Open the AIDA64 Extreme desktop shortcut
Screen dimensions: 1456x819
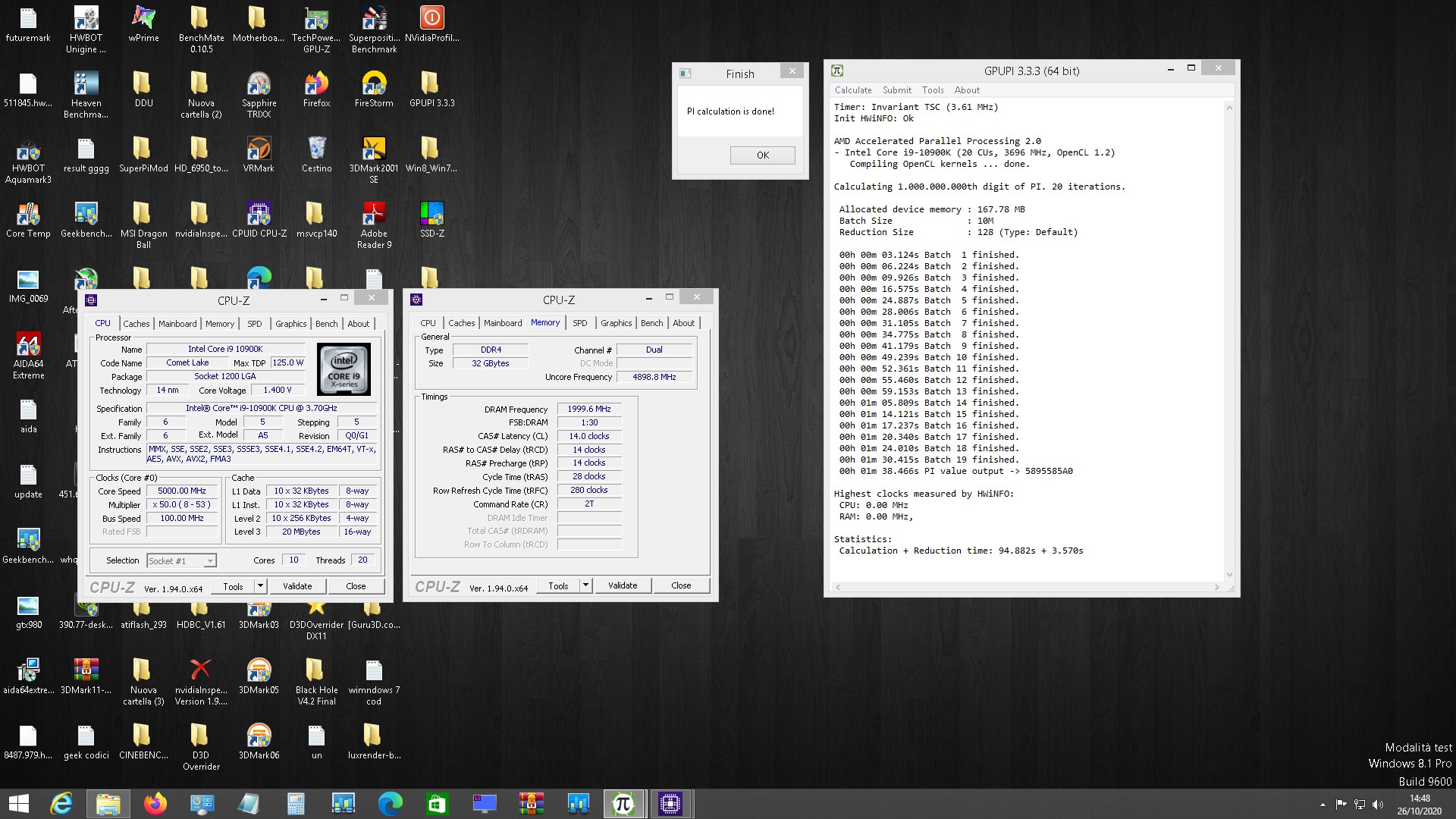28,356
